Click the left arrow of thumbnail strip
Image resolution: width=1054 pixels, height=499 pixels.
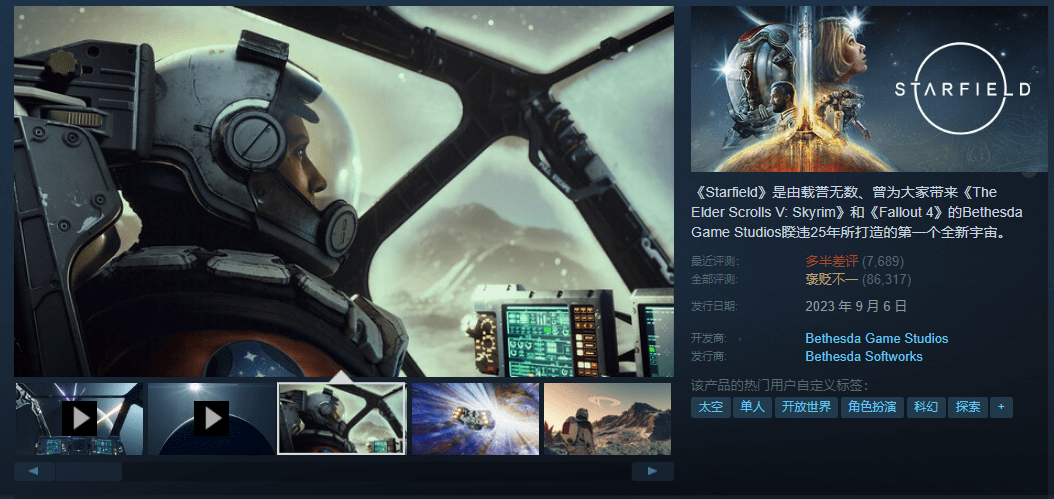(34, 471)
